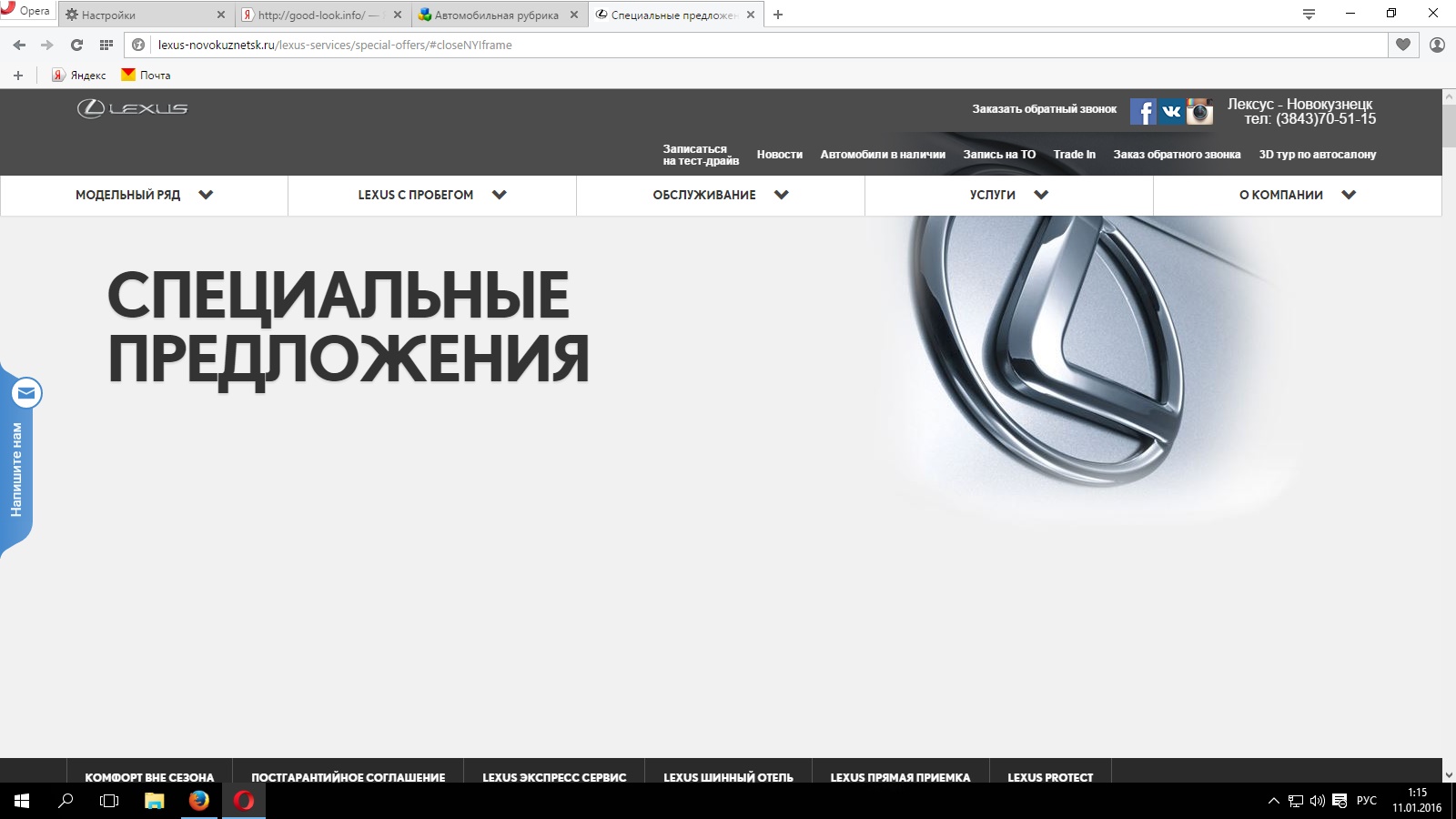Image resolution: width=1456 pixels, height=819 pixels.
Task: Reload the page with the refresh icon
Action: tap(76, 45)
